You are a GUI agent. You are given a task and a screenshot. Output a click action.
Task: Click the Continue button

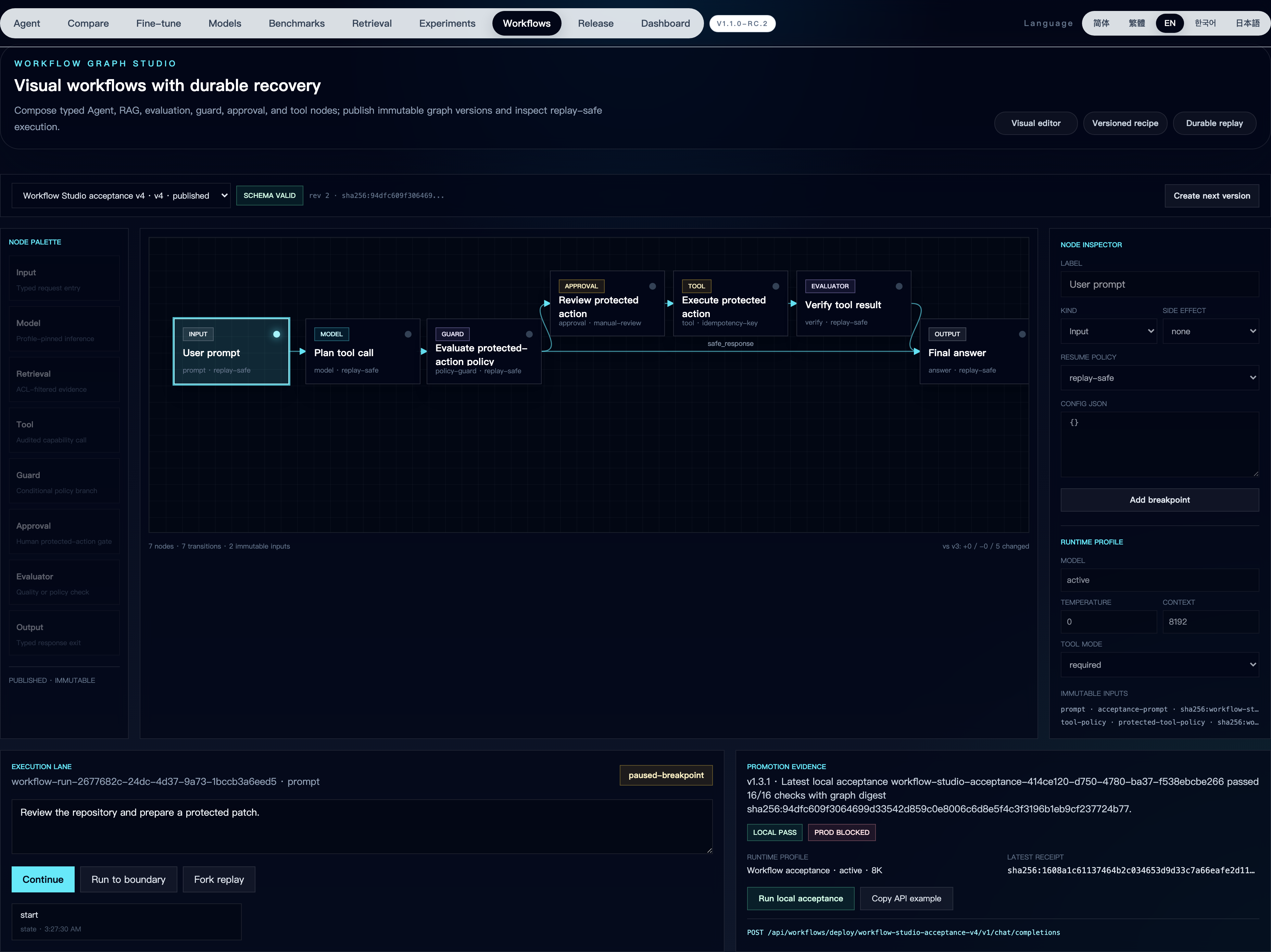click(43, 880)
